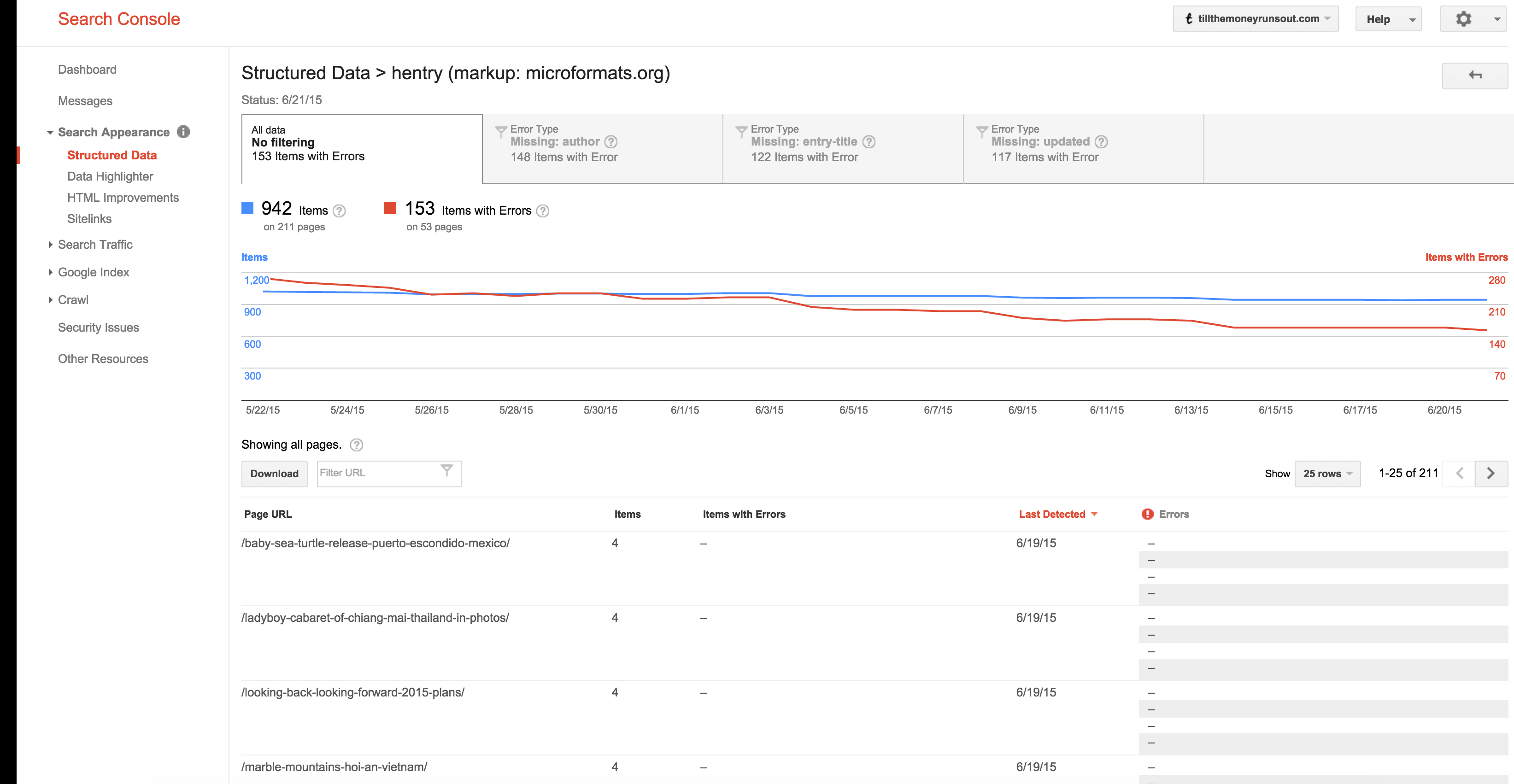Viewport: 1514px width, 784px height.
Task: Click funnel icon on Missing: author filter
Action: click(501, 132)
